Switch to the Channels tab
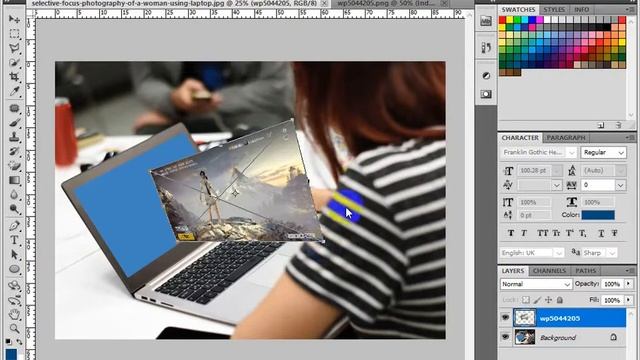 (x=549, y=271)
